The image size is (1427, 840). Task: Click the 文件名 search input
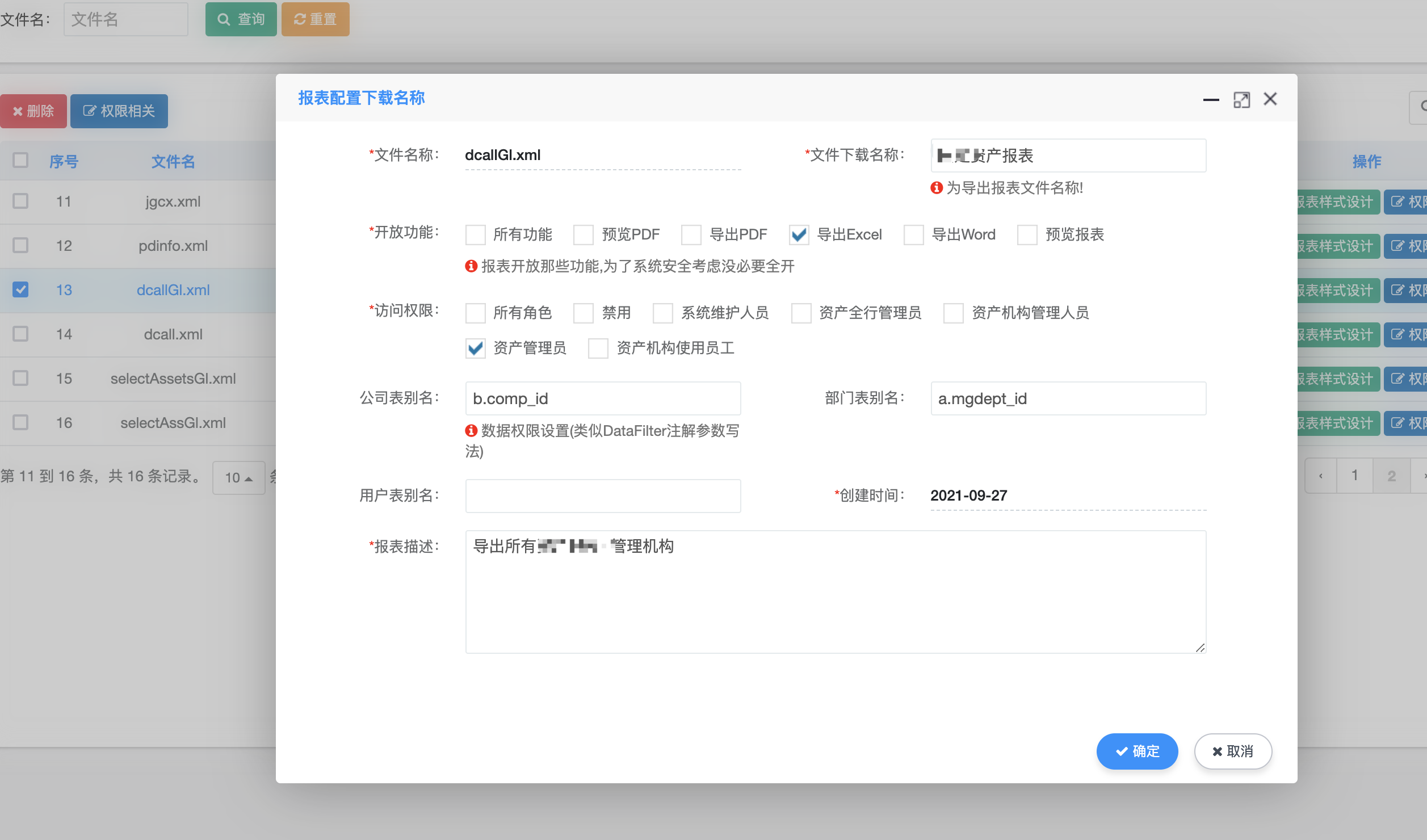pyautogui.click(x=125, y=19)
